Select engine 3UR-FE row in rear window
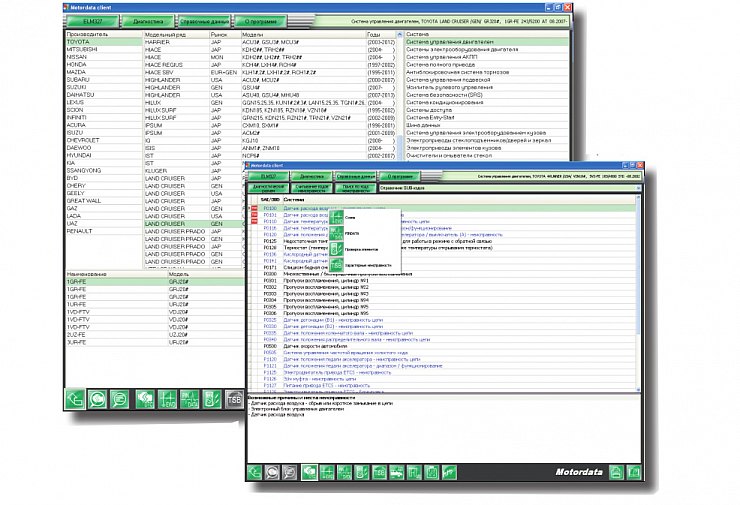 coord(155,342)
